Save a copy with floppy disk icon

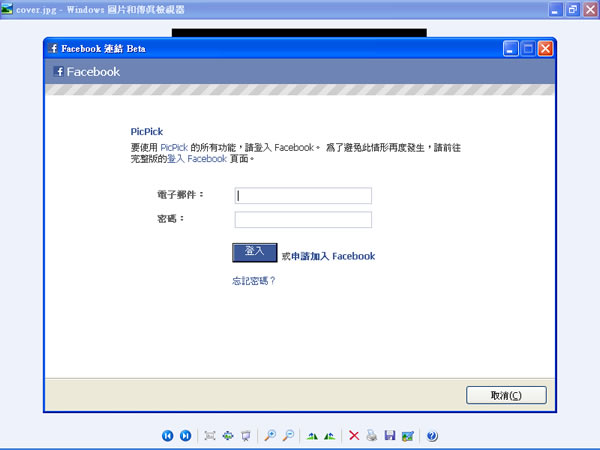(390, 435)
